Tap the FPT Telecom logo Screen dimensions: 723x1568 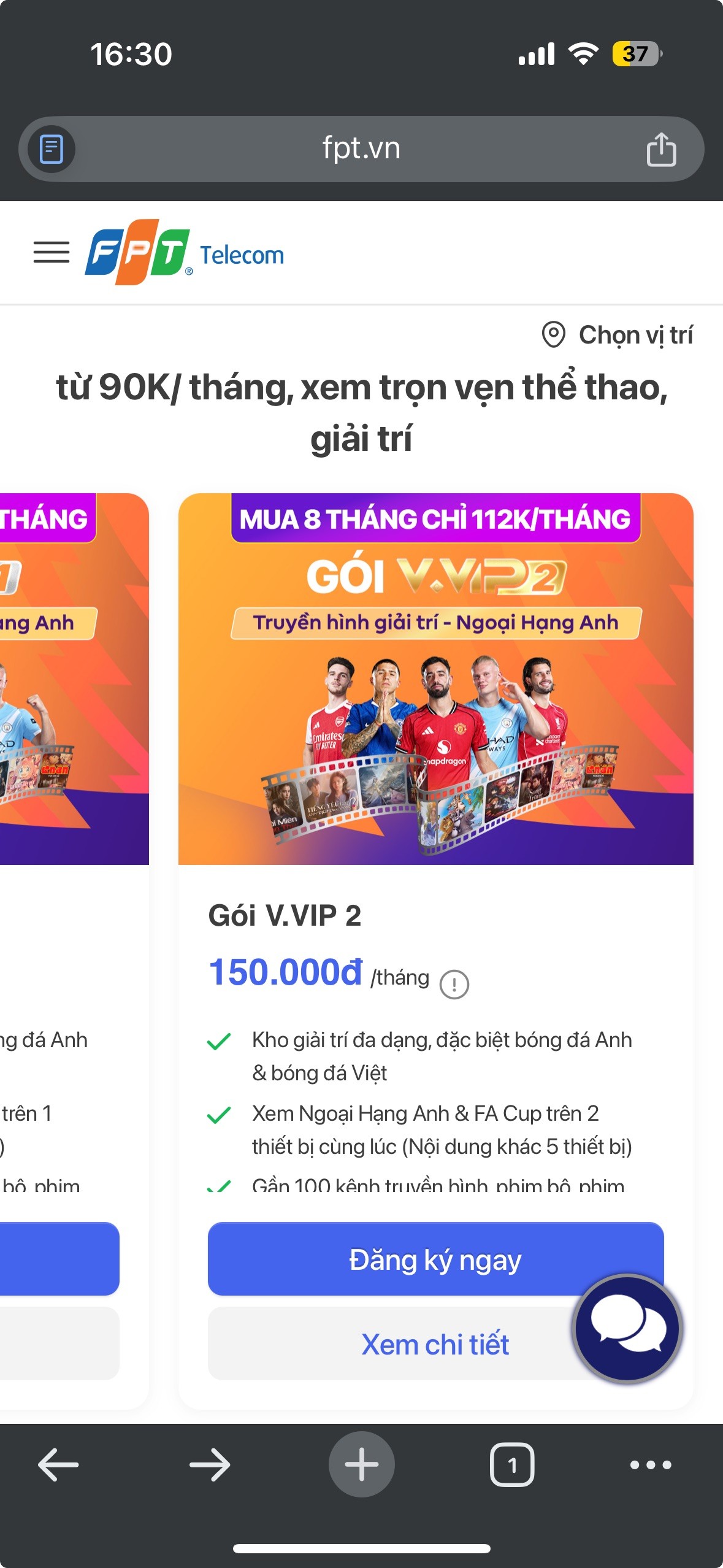pos(185,252)
